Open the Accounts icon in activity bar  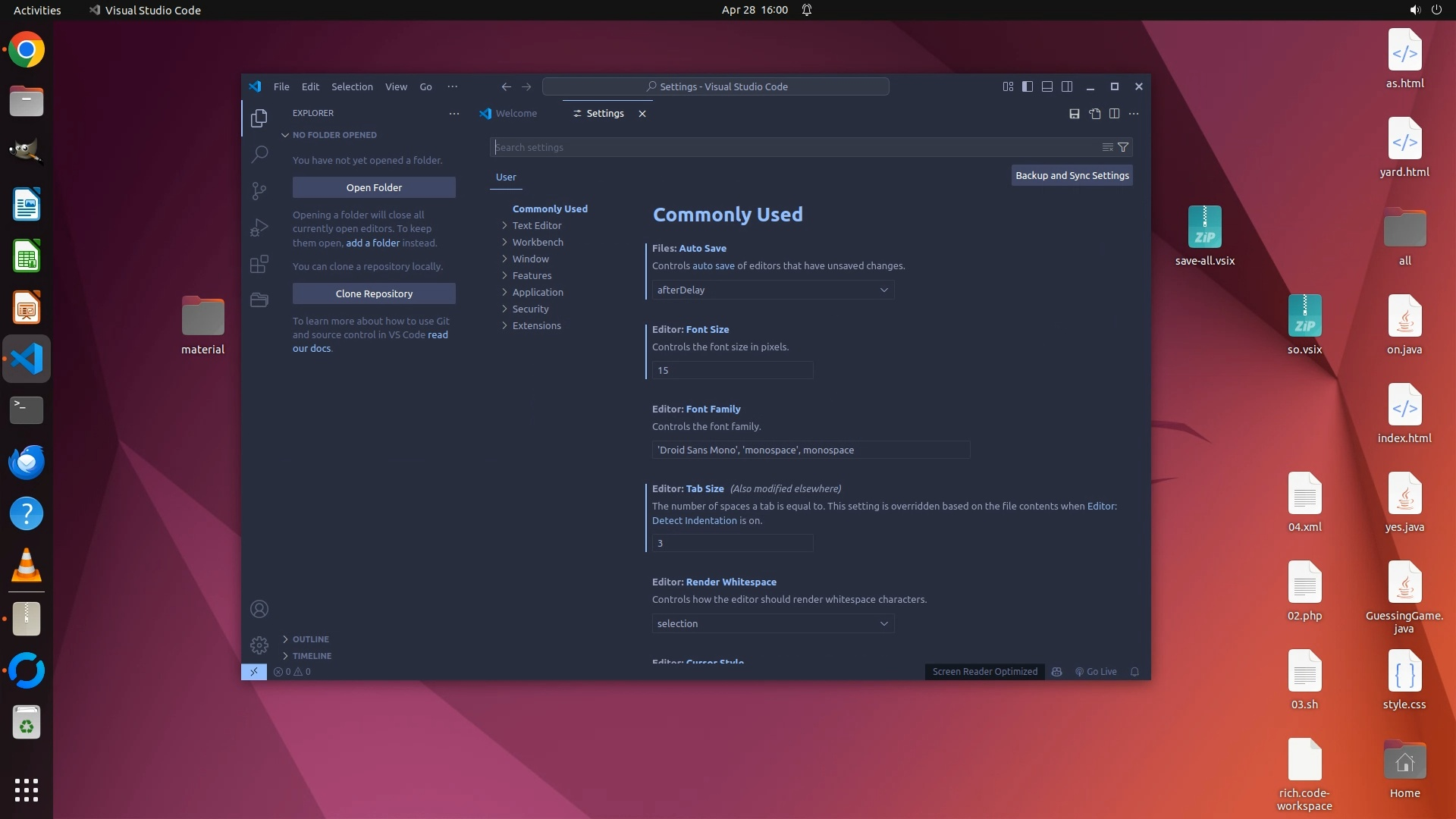(x=259, y=609)
